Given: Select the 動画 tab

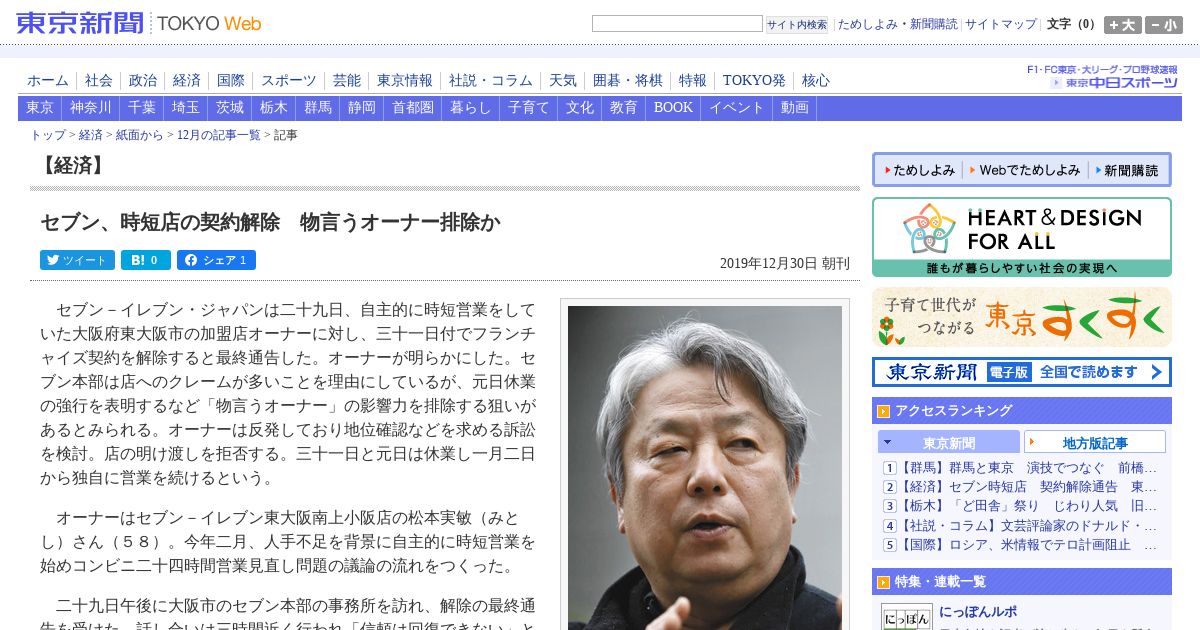Looking at the screenshot, I should 795,108.
